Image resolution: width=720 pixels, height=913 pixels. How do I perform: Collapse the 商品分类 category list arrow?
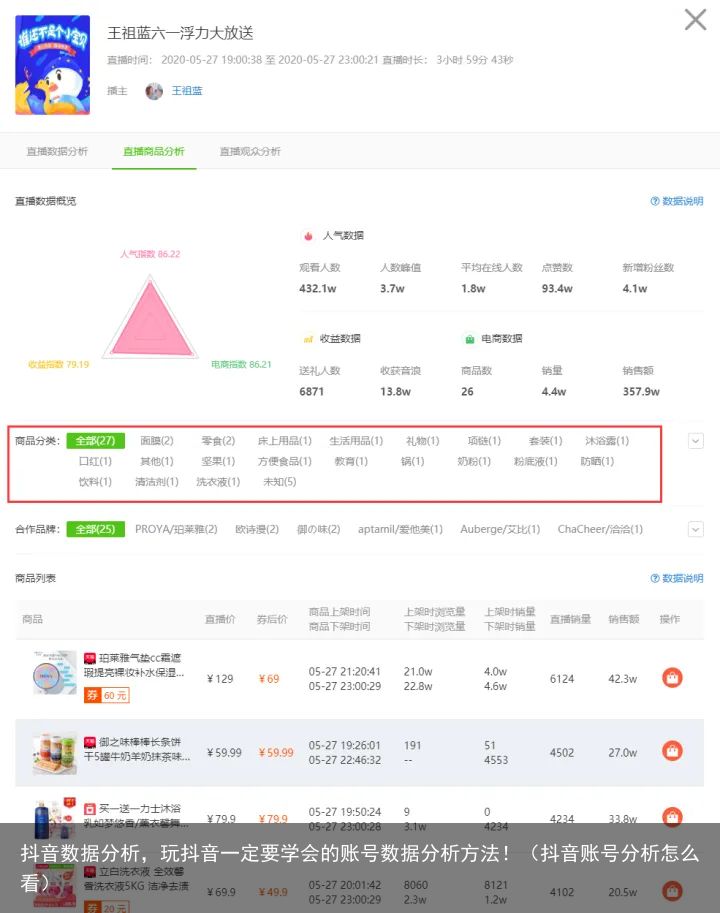696,441
